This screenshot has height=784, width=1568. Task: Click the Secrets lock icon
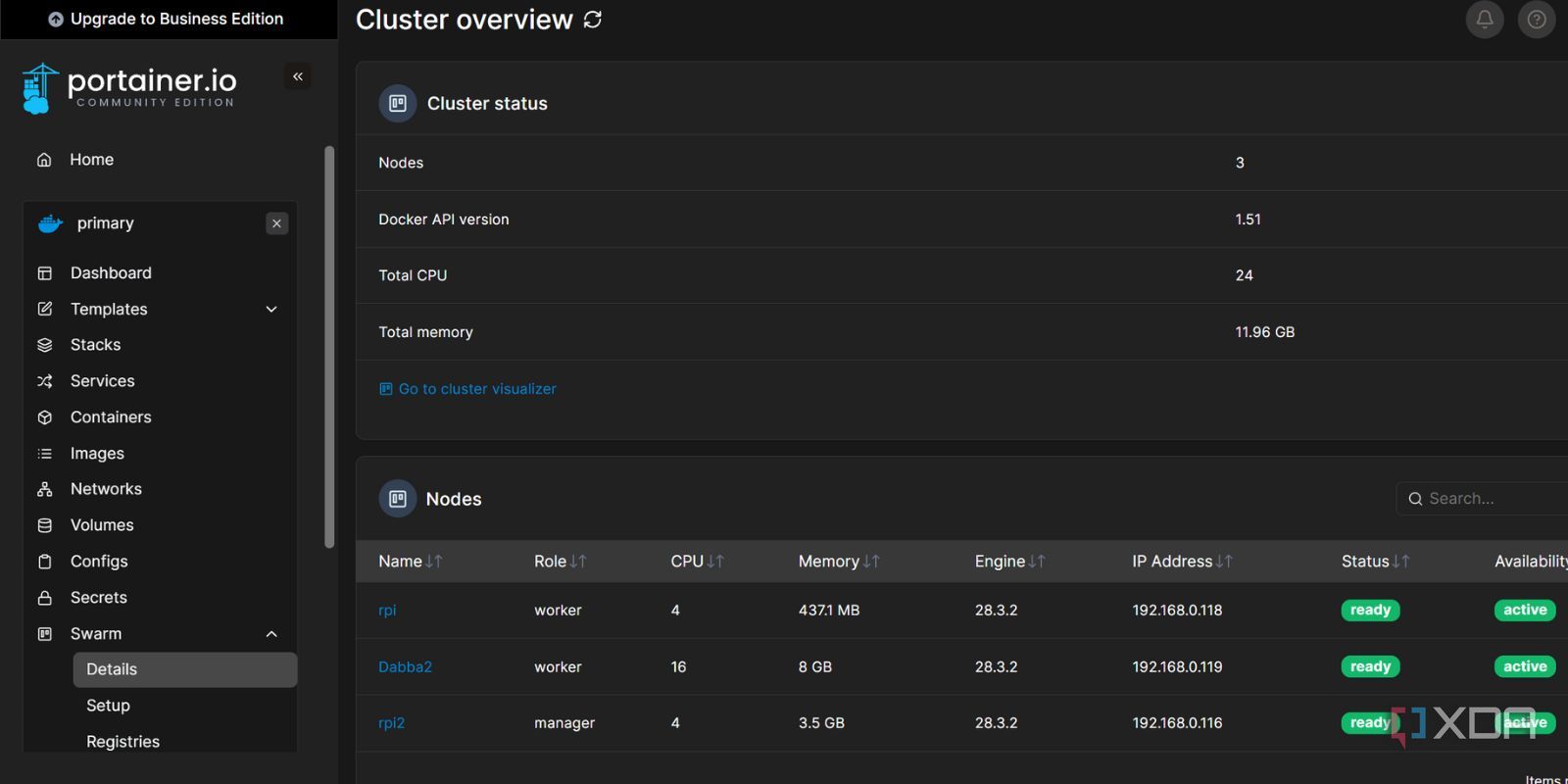tap(45, 598)
